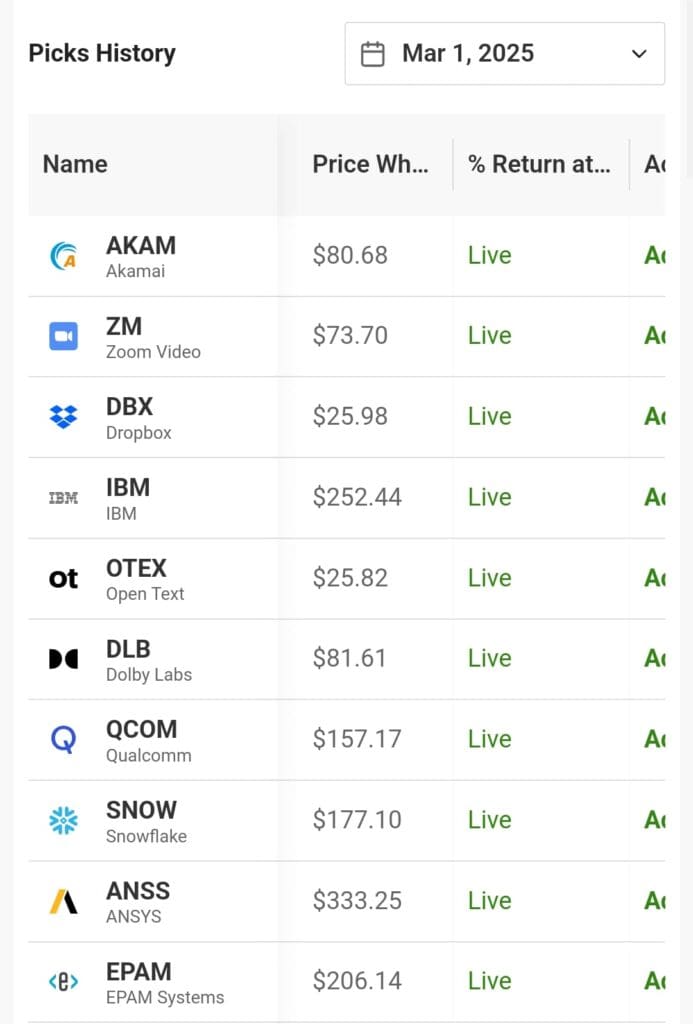Click the Dropbox logo icon
This screenshot has height=1024, width=693.
point(64,417)
